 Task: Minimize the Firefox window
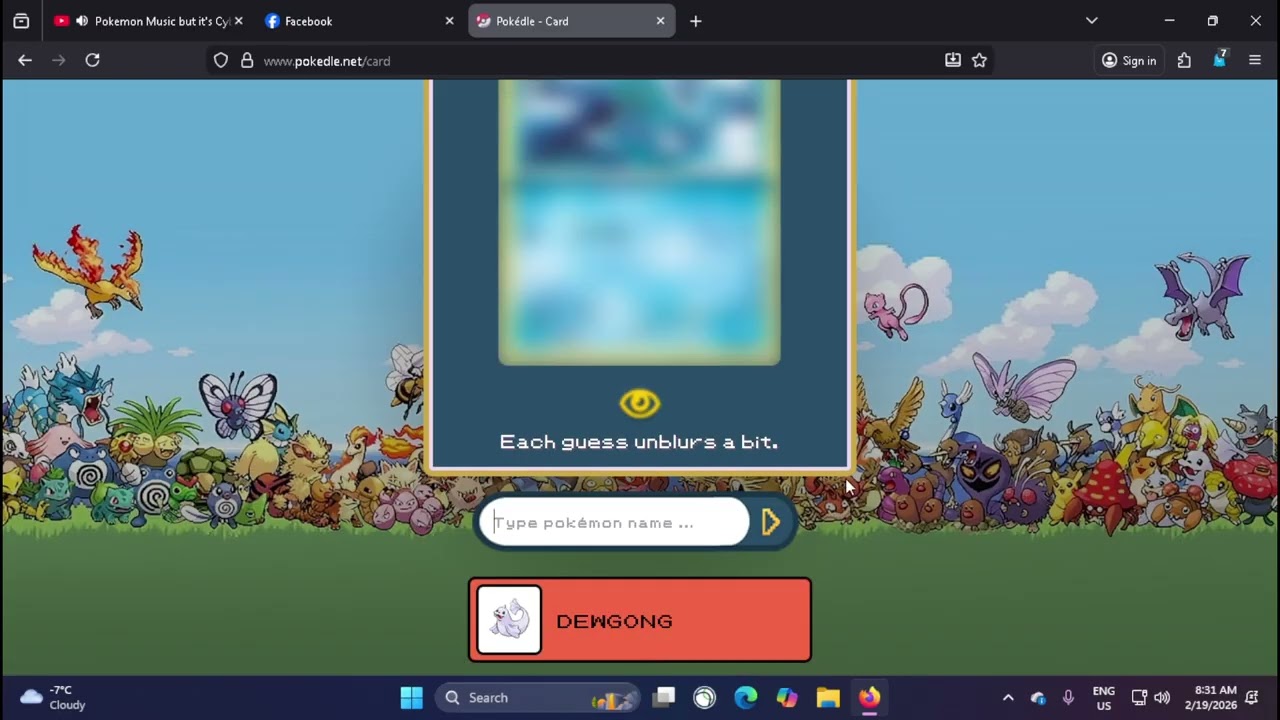tap(1169, 21)
